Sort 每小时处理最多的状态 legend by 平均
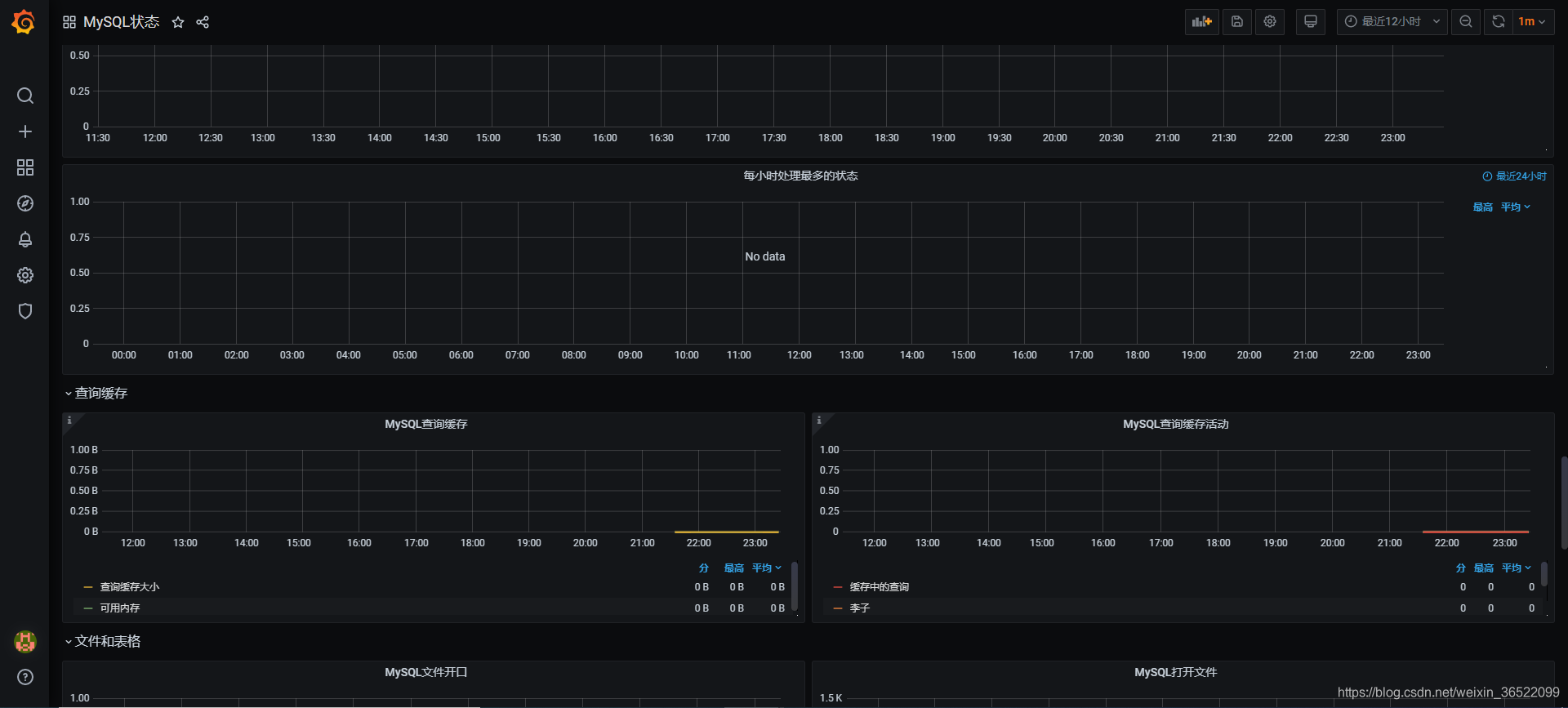The height and width of the screenshot is (708, 1568). [1515, 207]
